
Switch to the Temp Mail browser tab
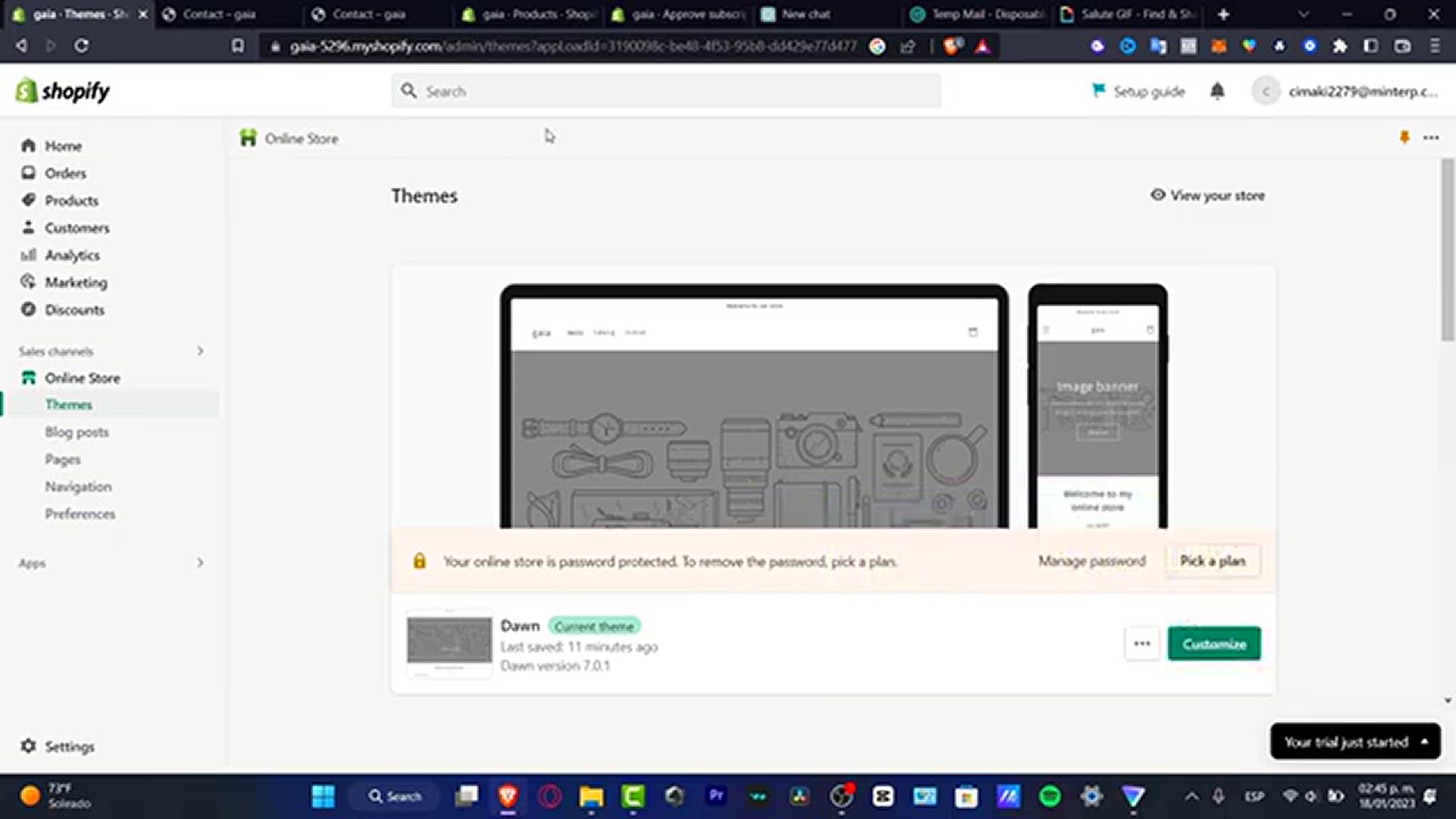[x=978, y=14]
